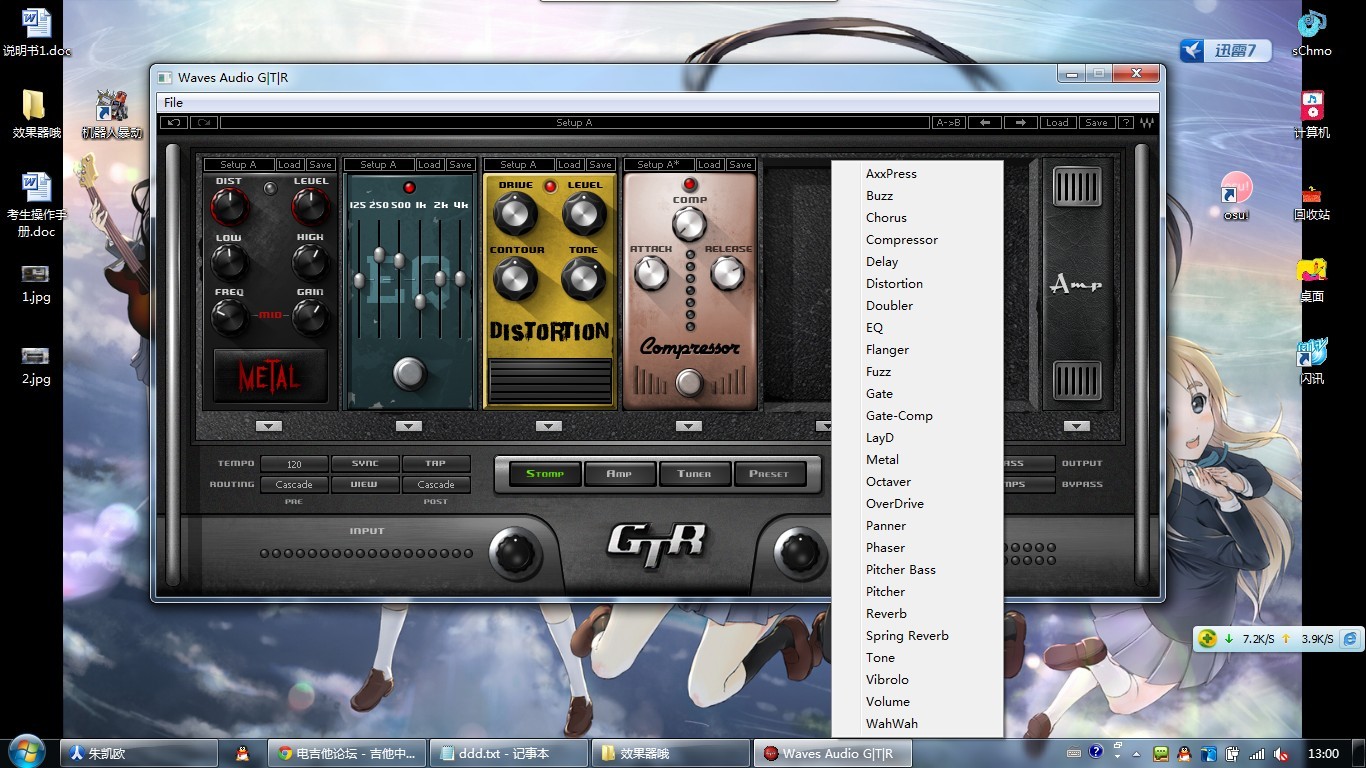Expand the dropdown arrow under Distortion pedal
Image resolution: width=1366 pixels, height=768 pixels.
point(549,426)
